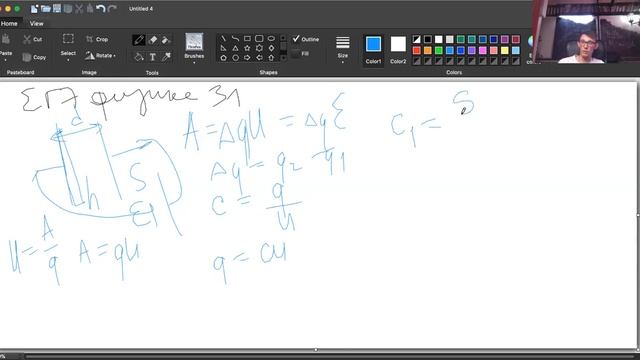Open the Rotate dropdown menu
This screenshot has width=640, height=360.
(x=100, y=56)
